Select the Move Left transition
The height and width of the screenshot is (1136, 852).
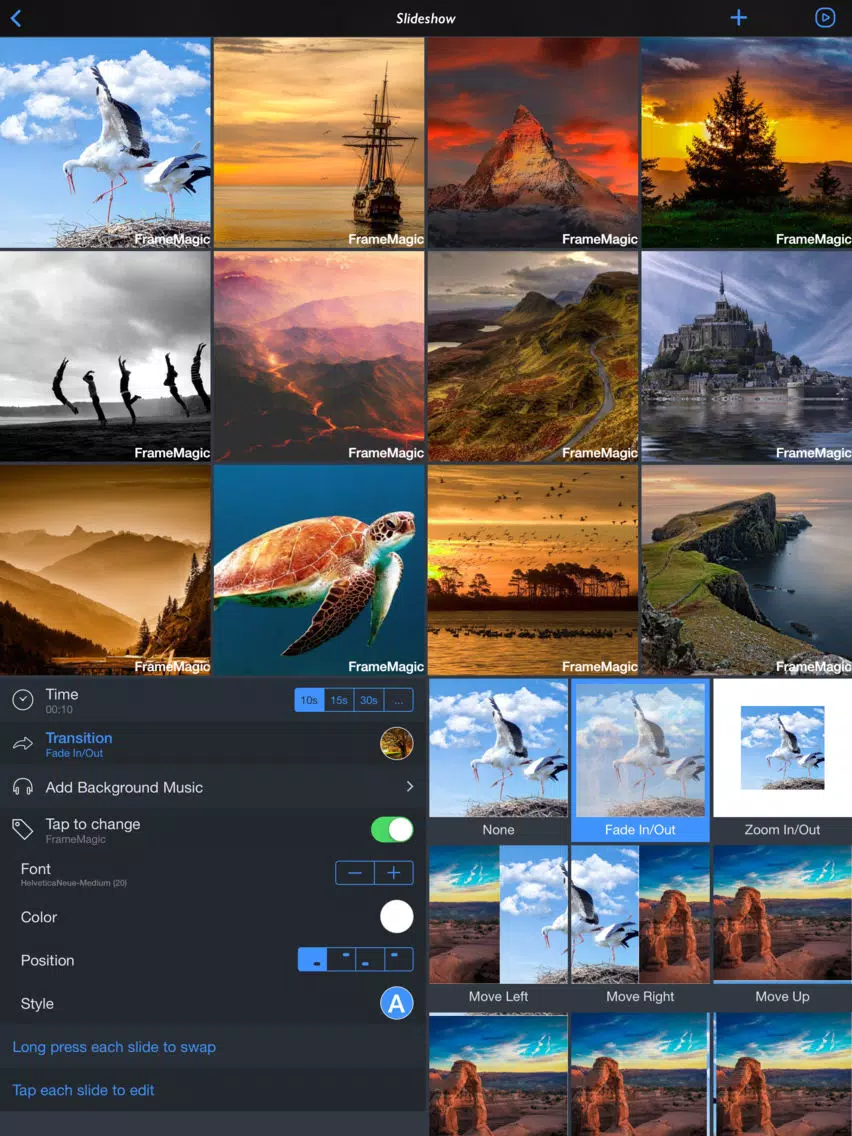[x=498, y=927]
